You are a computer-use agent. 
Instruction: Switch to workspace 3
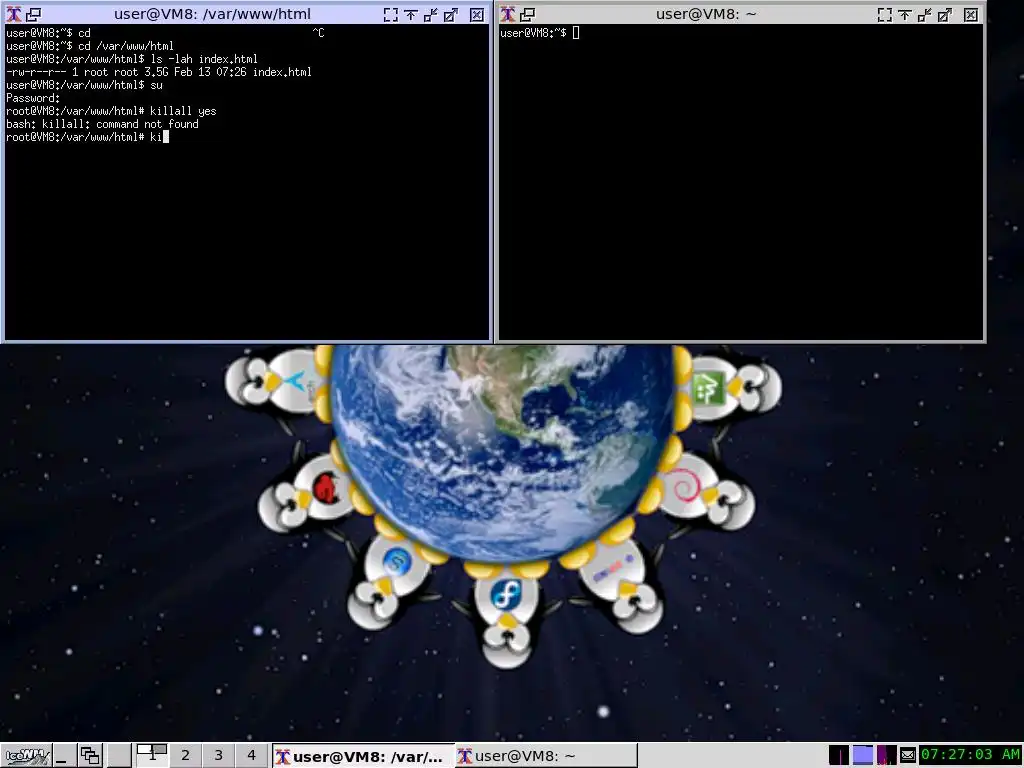point(218,756)
